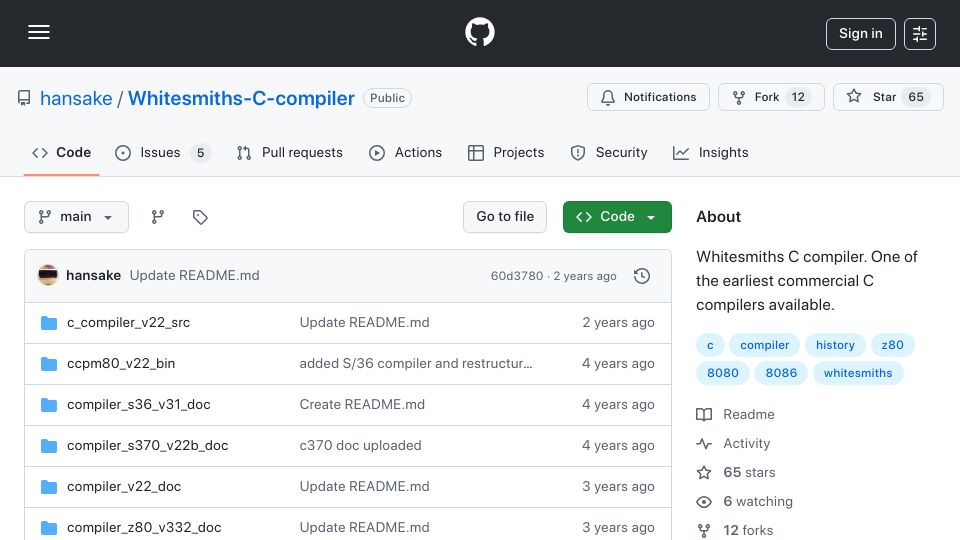Viewport: 960px width, 540px height.
Task: Expand the green Code dropdown
Action: point(617,217)
